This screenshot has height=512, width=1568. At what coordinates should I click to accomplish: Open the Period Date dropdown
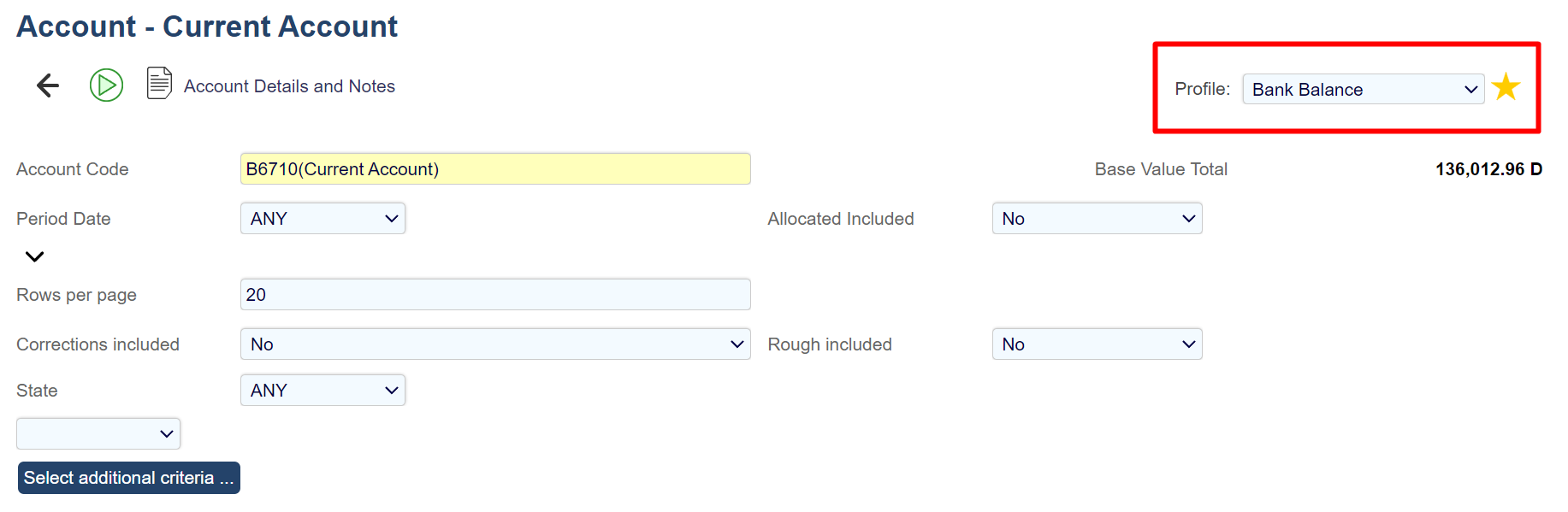[x=322, y=219]
